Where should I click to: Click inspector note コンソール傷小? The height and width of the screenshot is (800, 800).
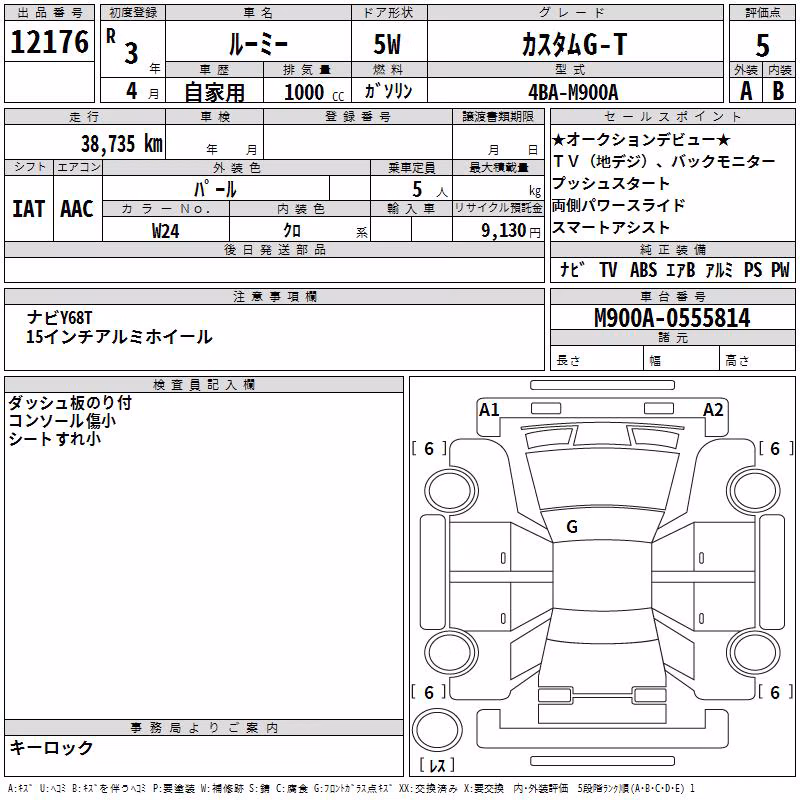click(62, 420)
